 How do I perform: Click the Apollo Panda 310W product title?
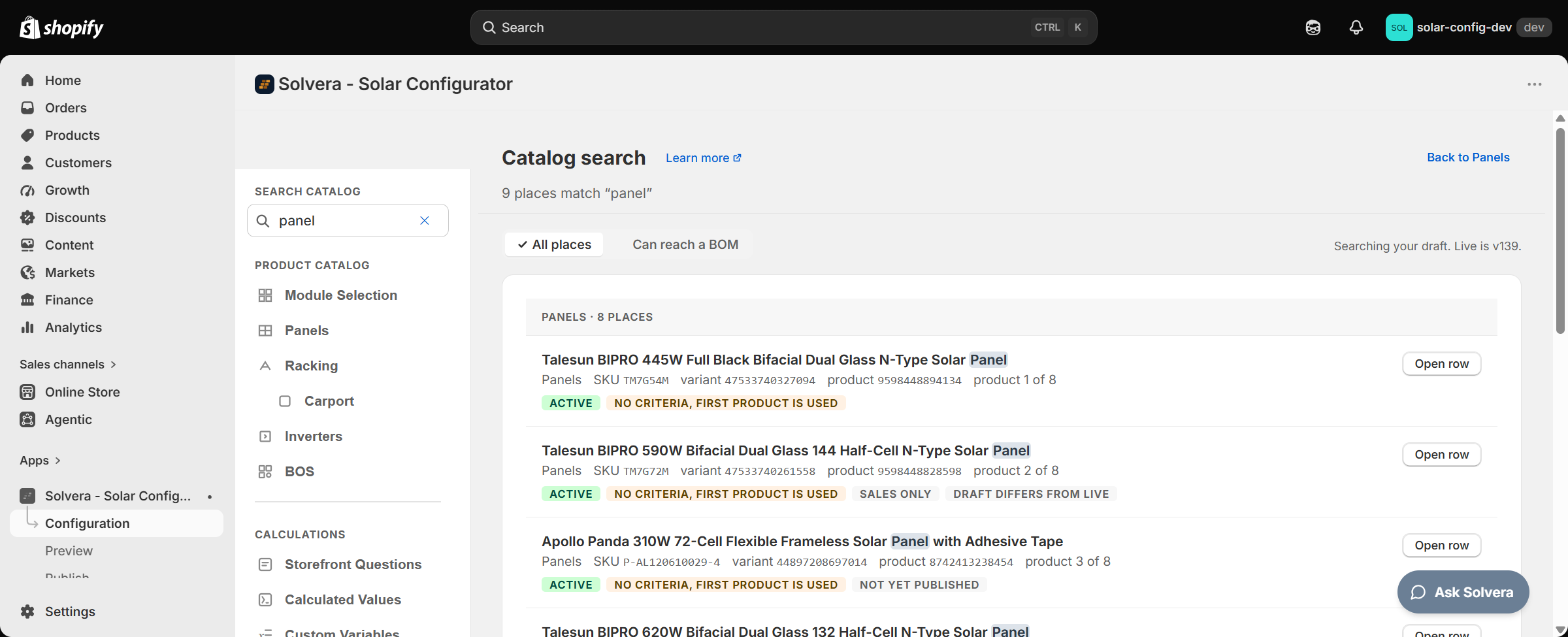[802, 542]
